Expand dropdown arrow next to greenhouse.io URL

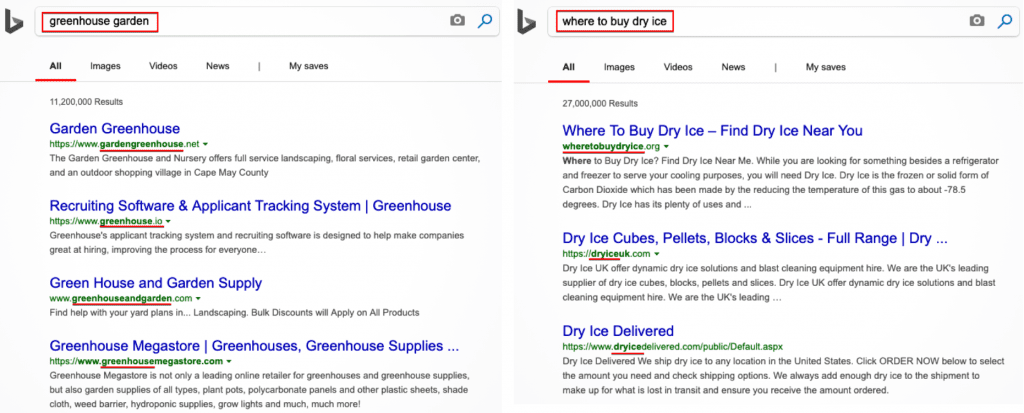point(168,222)
